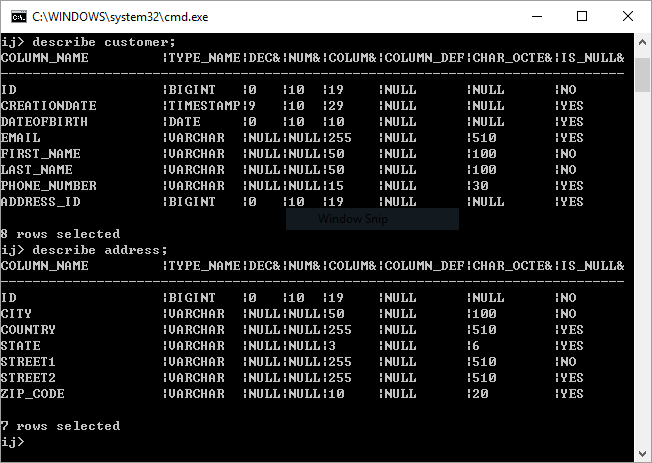The width and height of the screenshot is (652, 463).
Task: Click the value 6 in STATE row
Action: coord(476,346)
